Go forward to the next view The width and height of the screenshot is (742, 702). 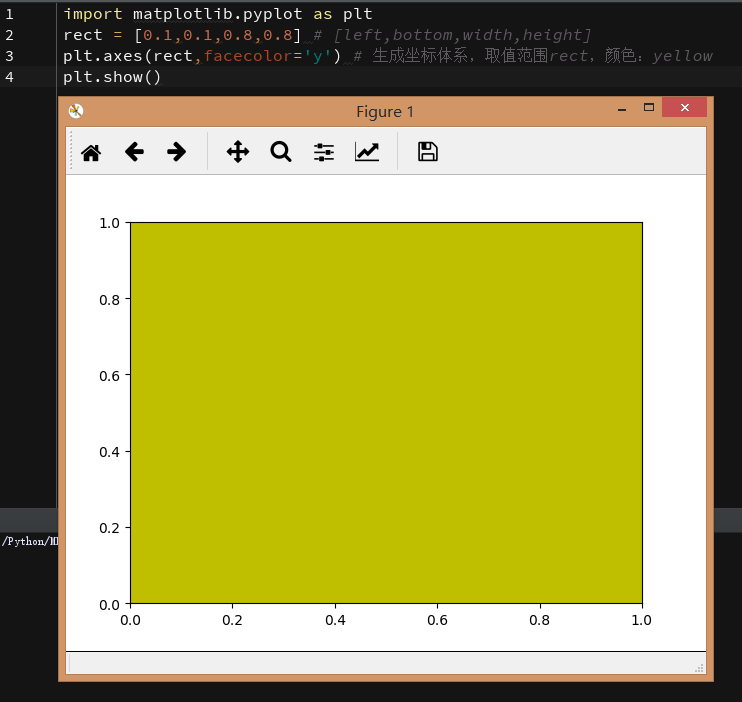pyautogui.click(x=177, y=152)
